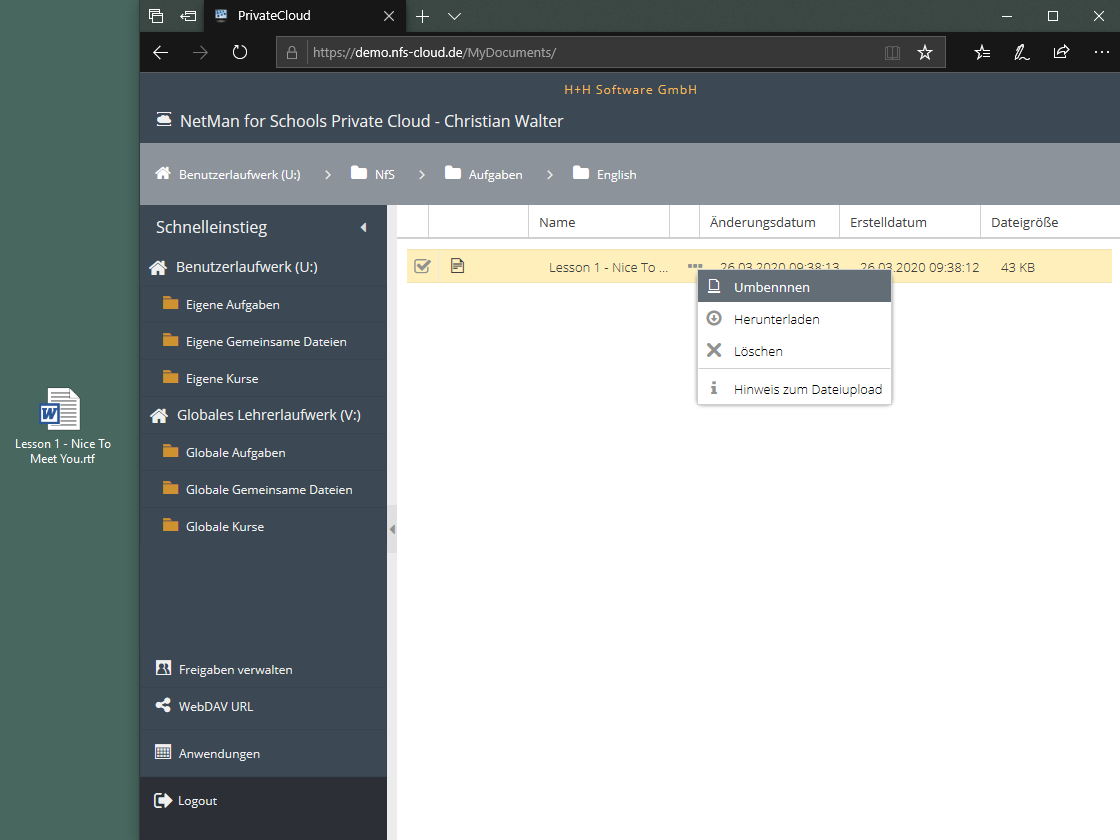
Task: Sort by the Erstelldatum column header
Action: (910, 222)
